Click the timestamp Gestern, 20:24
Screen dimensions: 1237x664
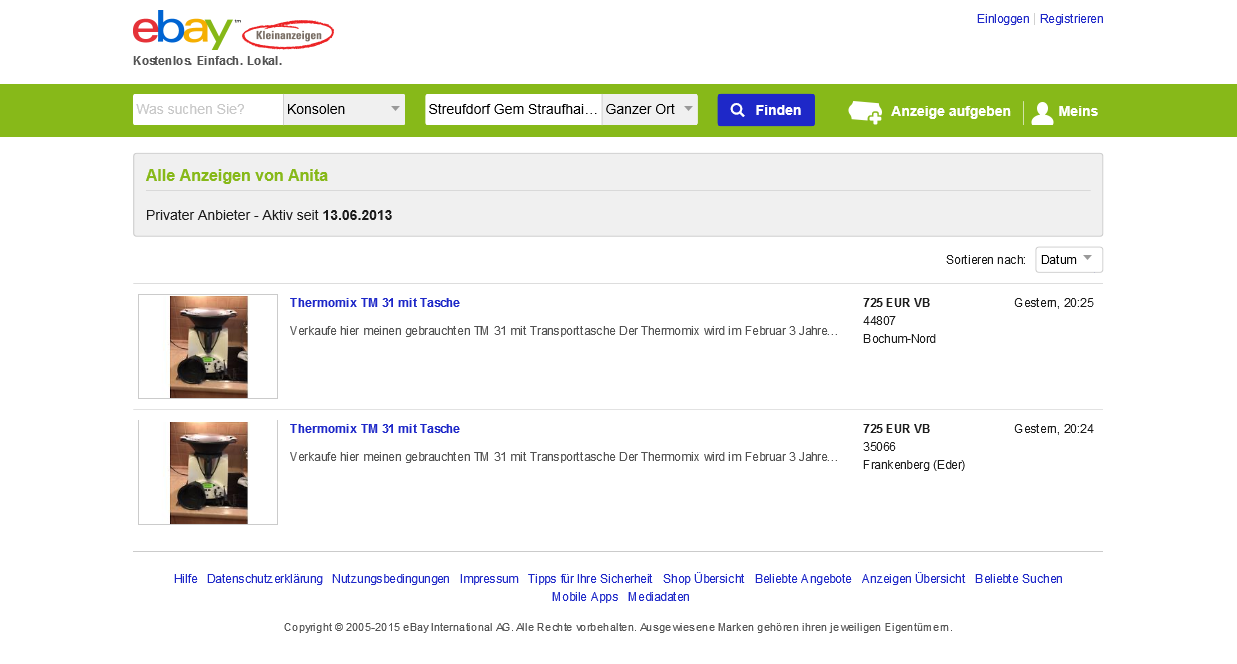(x=1054, y=429)
